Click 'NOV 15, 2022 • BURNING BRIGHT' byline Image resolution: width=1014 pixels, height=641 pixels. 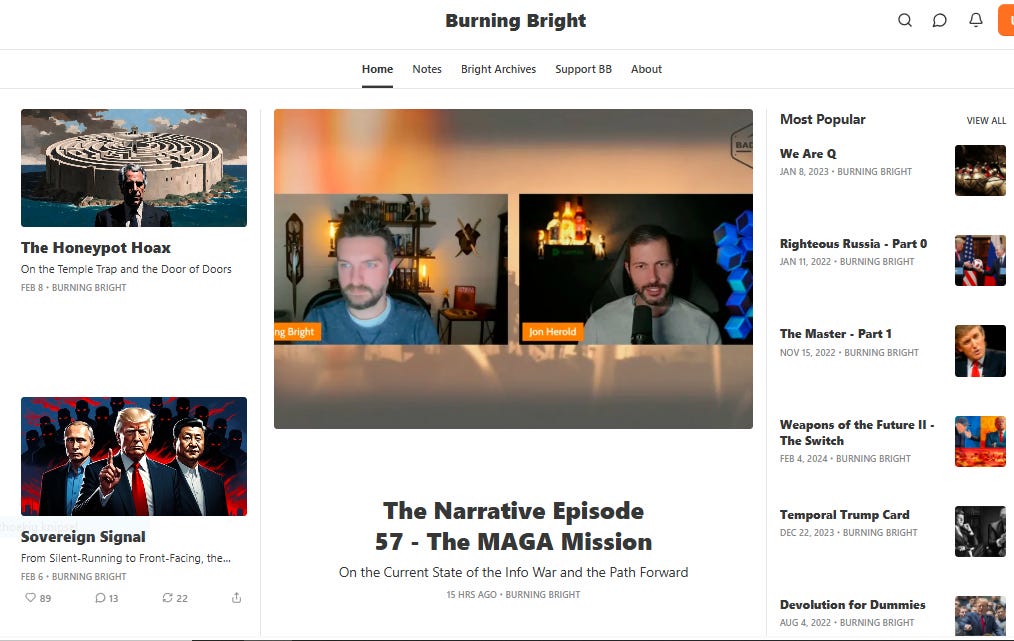click(x=849, y=353)
